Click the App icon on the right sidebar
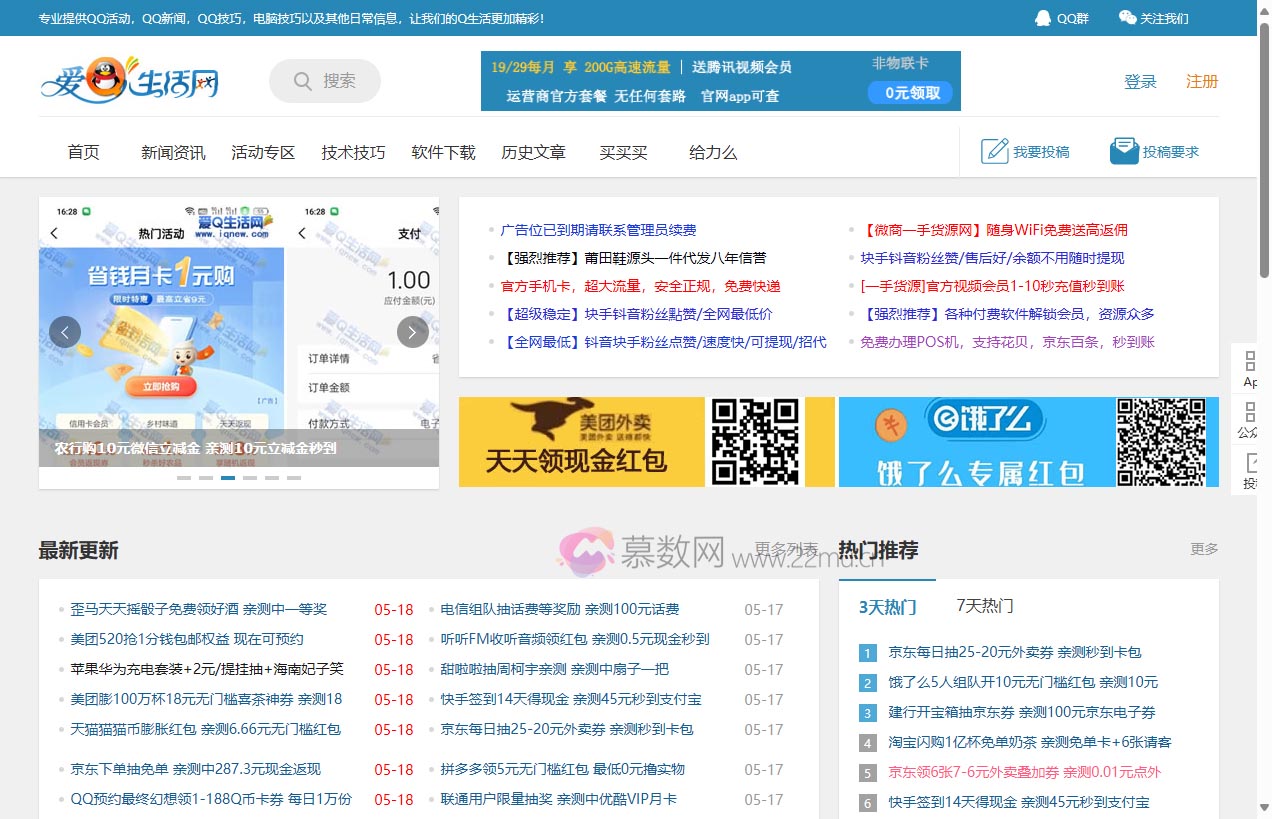Image resolution: width=1272 pixels, height=819 pixels. (x=1248, y=368)
